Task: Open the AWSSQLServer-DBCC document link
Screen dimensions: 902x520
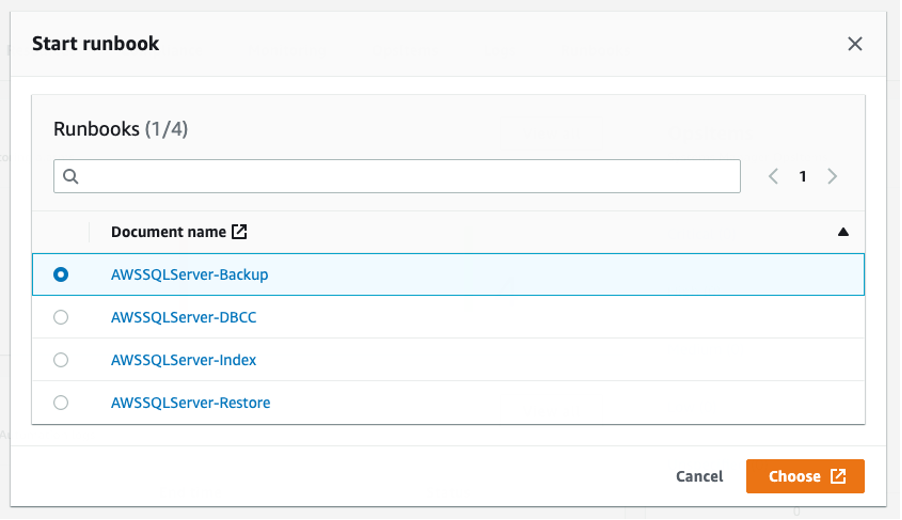Action: (184, 317)
